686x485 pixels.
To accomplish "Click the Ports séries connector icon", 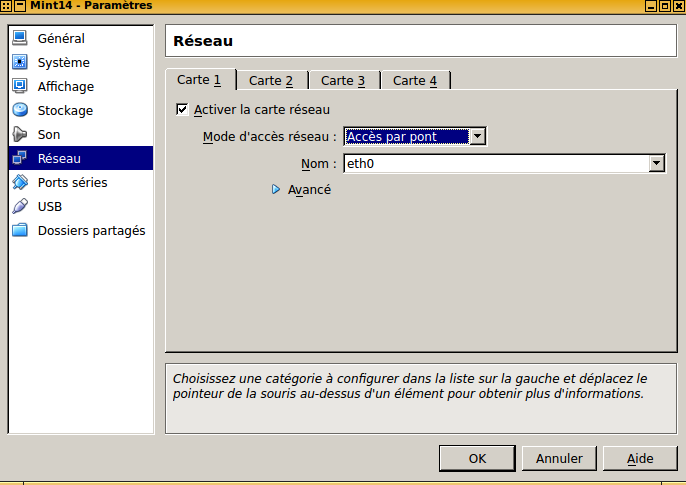I will (20, 182).
